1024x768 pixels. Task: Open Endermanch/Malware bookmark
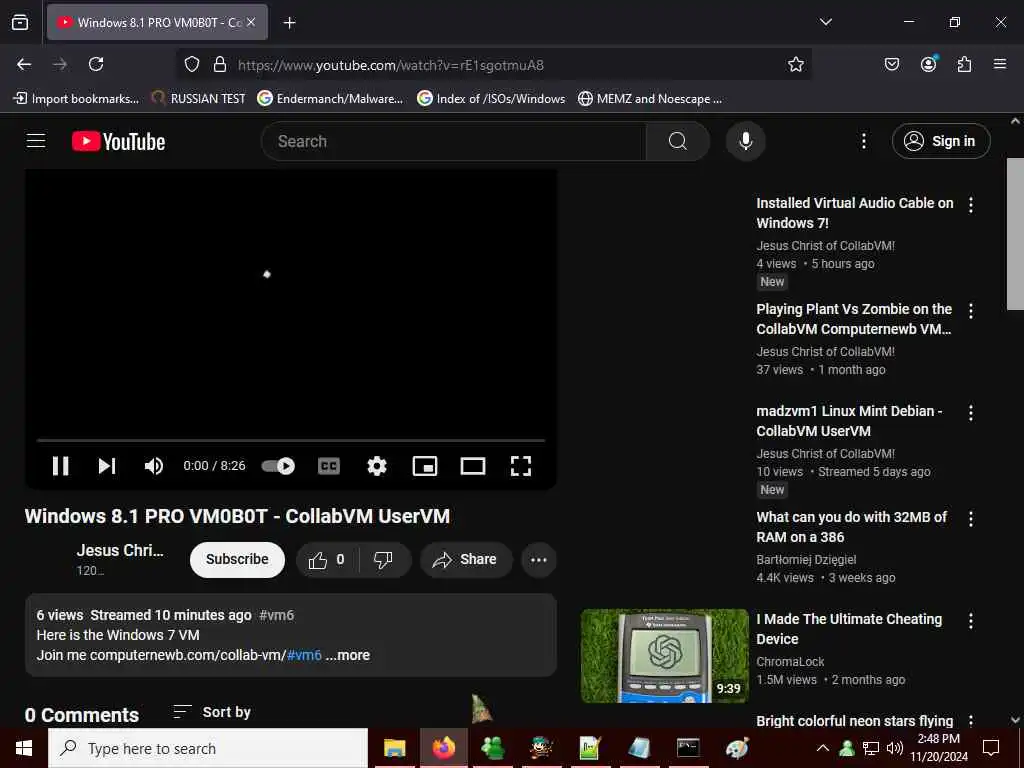pos(330,99)
